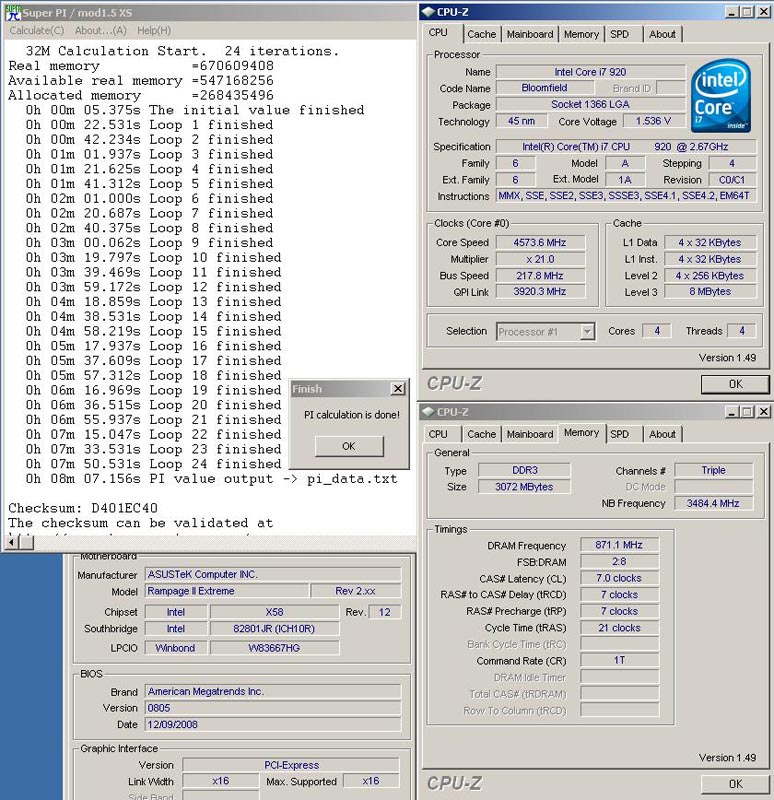
Task: Close the lower CPU-Z Memory window
Action: pos(763,412)
